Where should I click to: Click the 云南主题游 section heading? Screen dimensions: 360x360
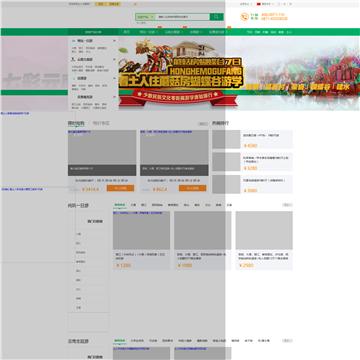pyautogui.click(x=78, y=342)
